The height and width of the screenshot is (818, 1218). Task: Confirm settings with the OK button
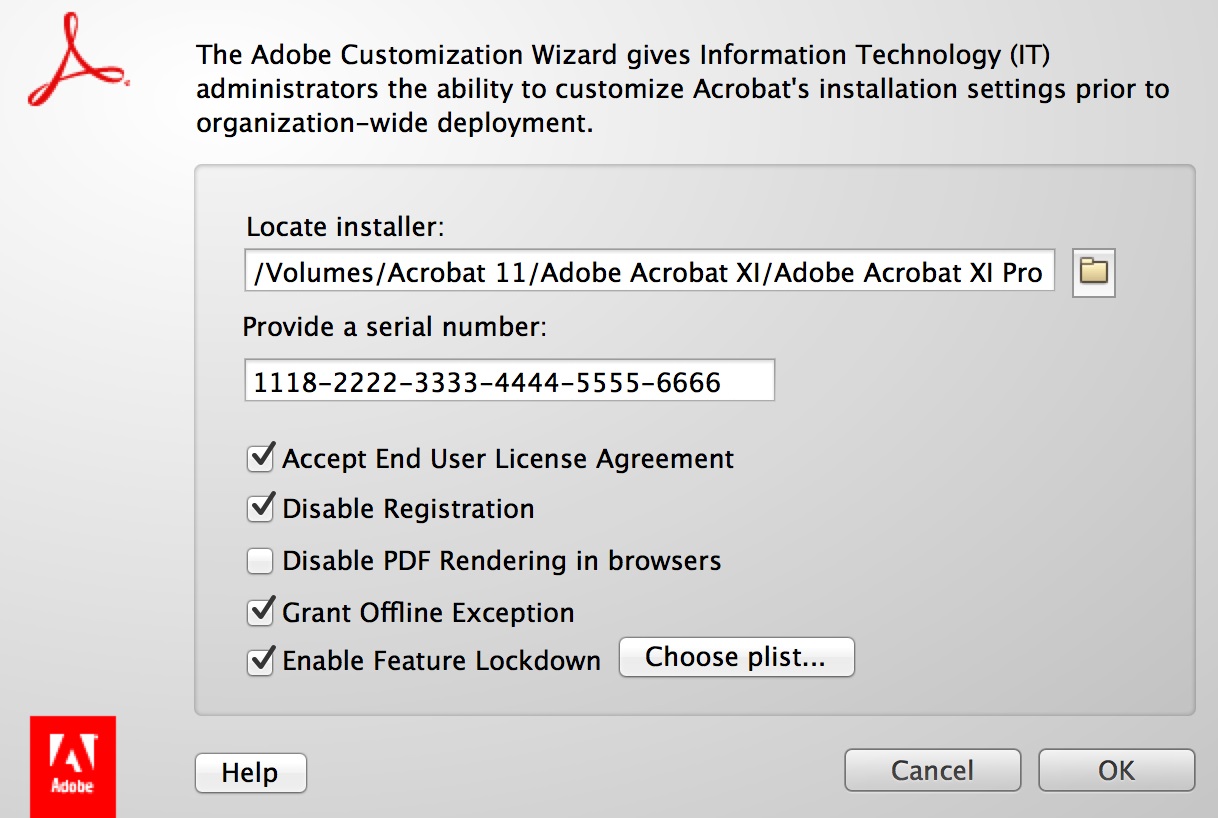(x=1116, y=770)
